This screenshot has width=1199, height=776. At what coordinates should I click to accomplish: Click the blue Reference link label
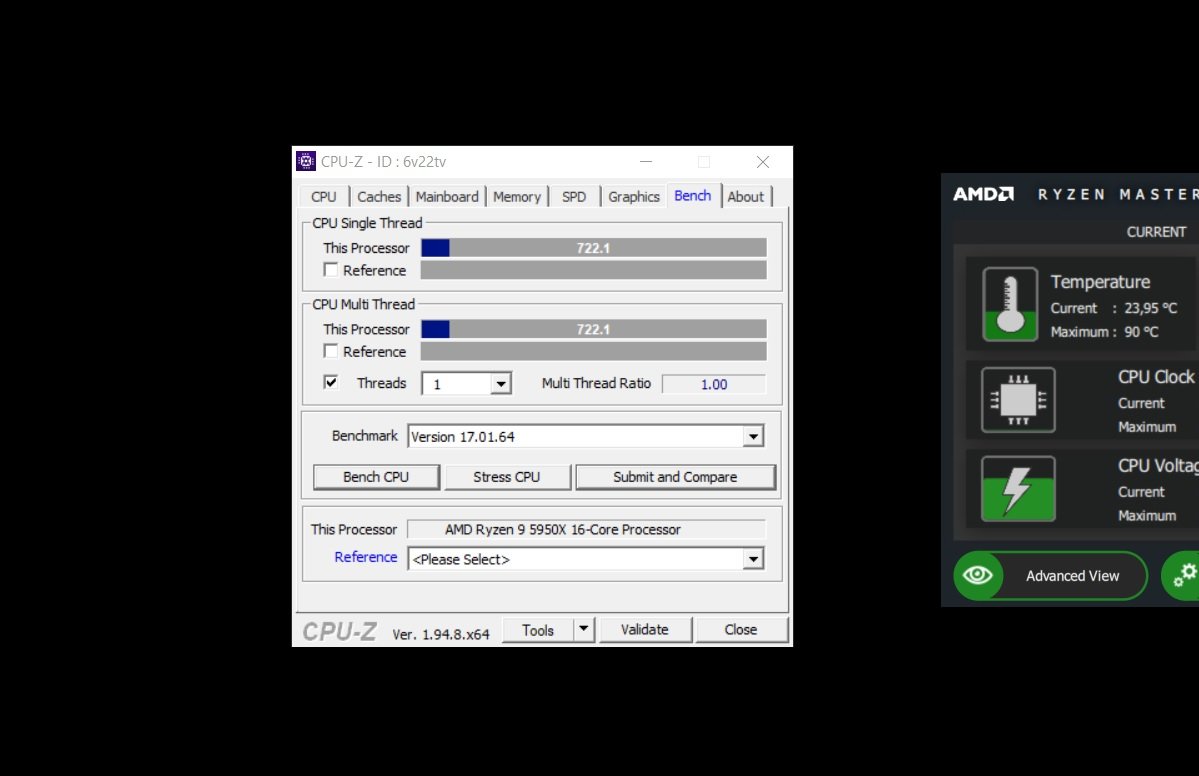pos(366,557)
